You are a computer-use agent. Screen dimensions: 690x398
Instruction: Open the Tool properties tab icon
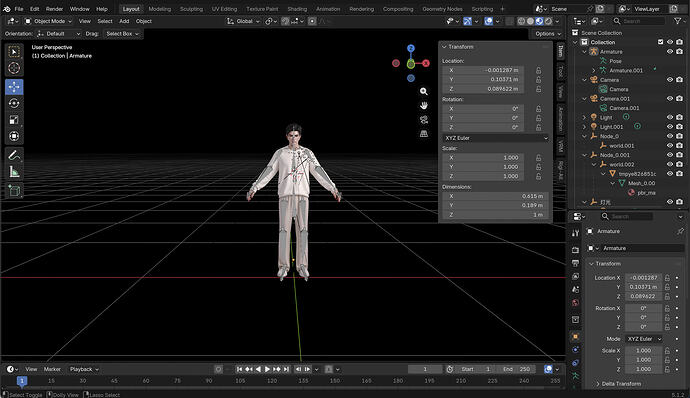click(575, 233)
